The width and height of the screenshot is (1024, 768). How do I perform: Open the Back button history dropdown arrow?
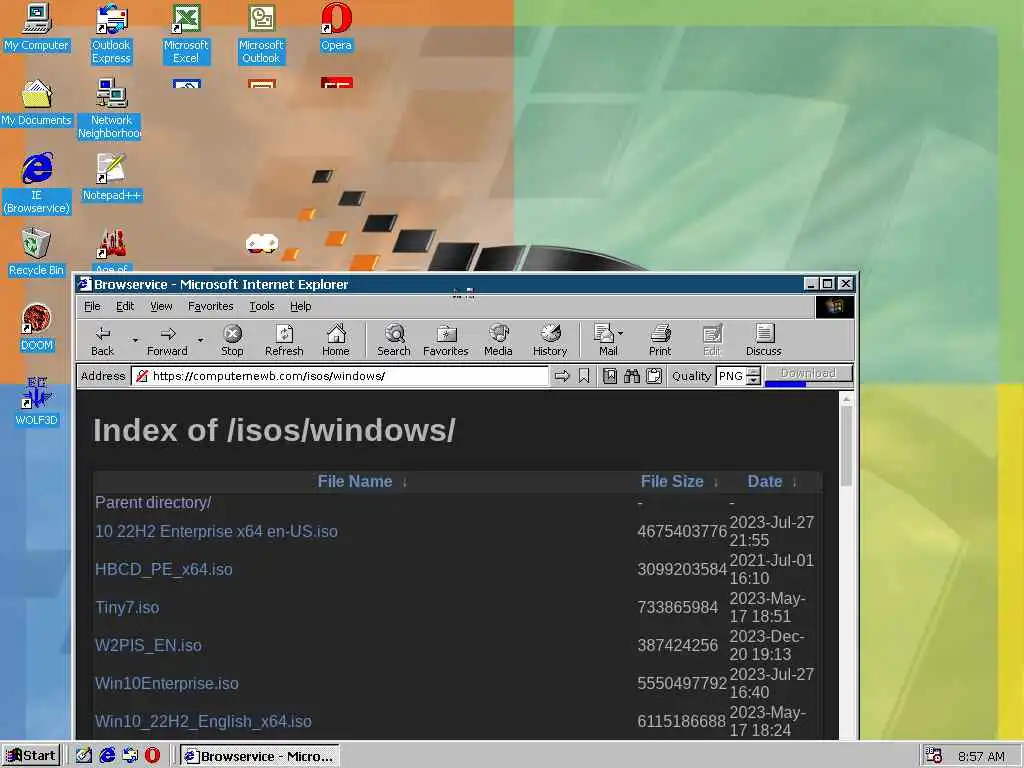135,340
